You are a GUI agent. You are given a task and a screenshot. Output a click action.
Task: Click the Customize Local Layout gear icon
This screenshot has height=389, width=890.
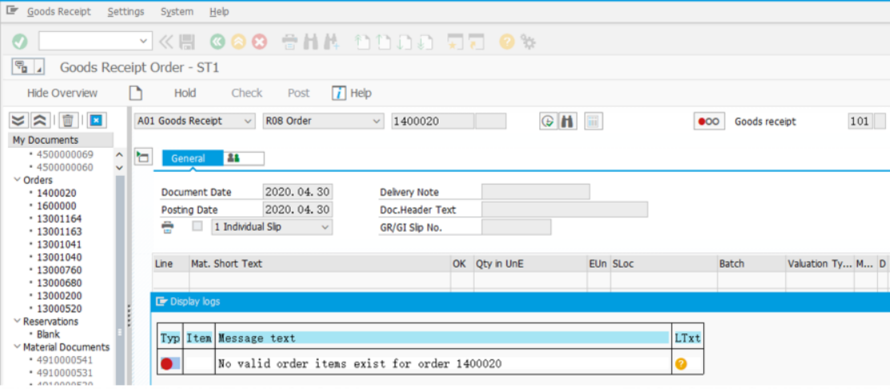tap(528, 41)
